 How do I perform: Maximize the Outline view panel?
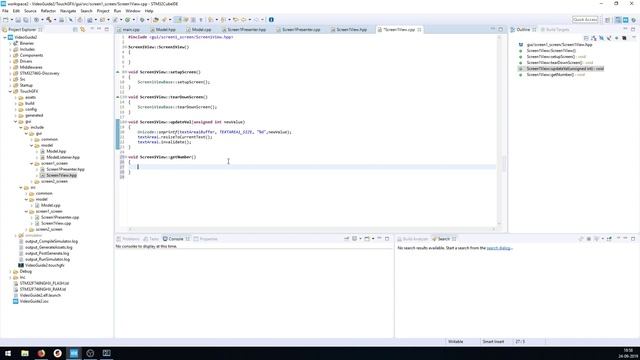633,29
